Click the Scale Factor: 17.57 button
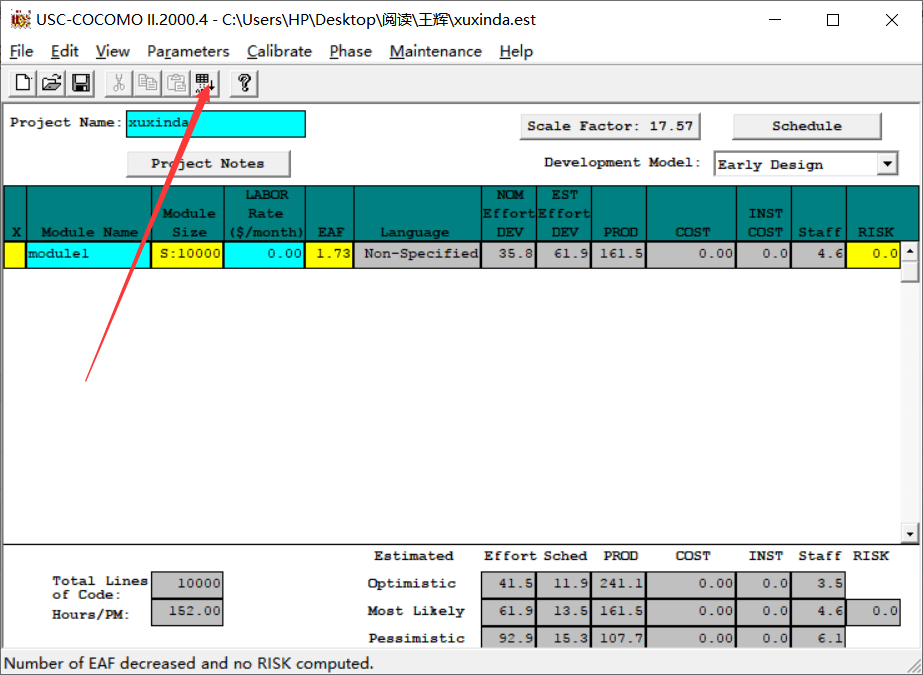 point(610,126)
